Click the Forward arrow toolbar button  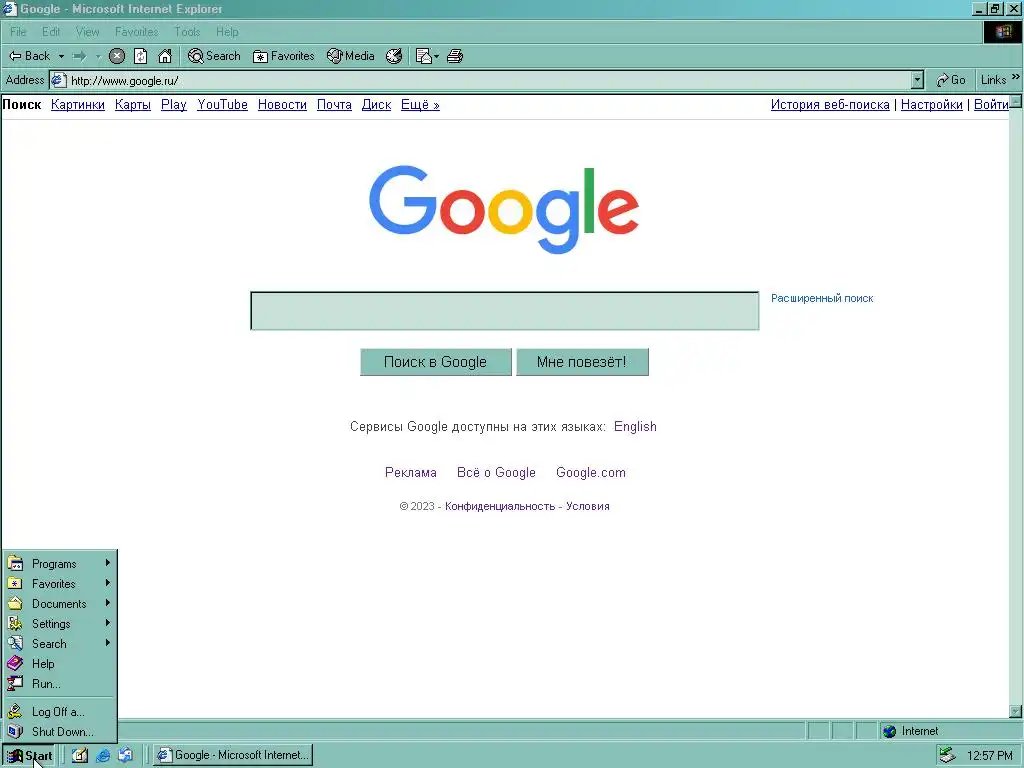tap(80, 56)
